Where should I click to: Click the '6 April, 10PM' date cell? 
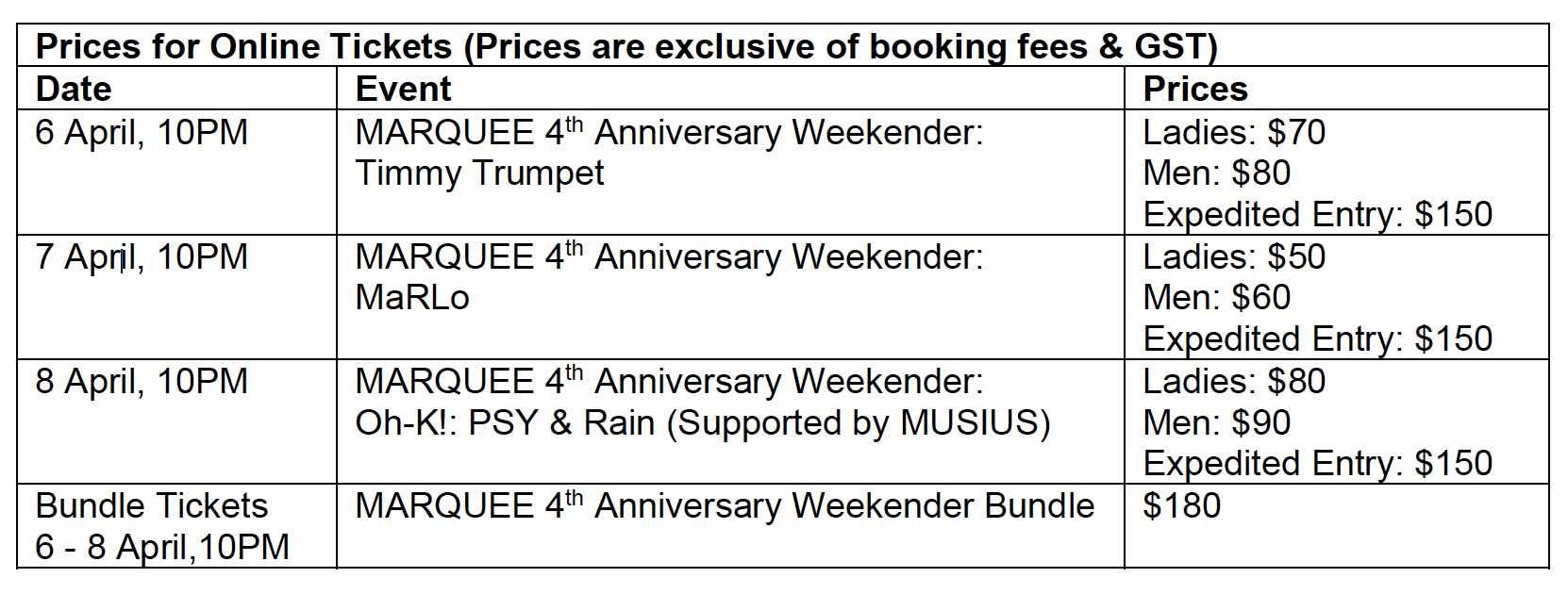(x=142, y=133)
